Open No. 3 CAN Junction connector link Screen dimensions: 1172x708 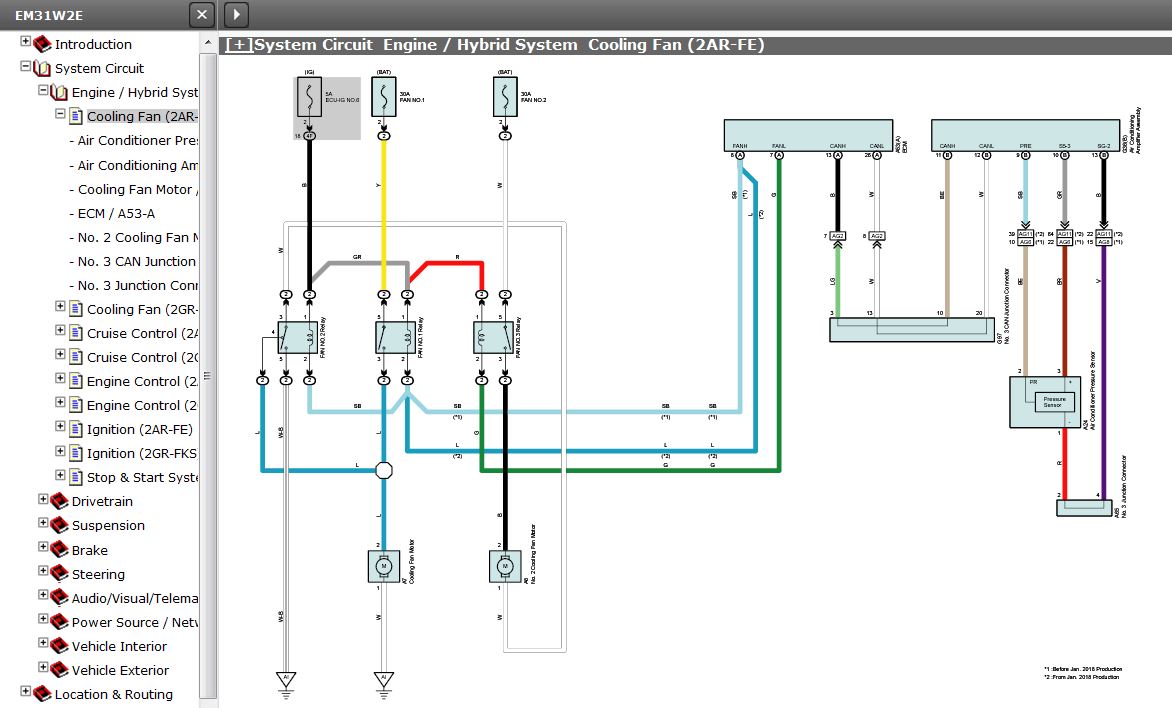click(136, 261)
